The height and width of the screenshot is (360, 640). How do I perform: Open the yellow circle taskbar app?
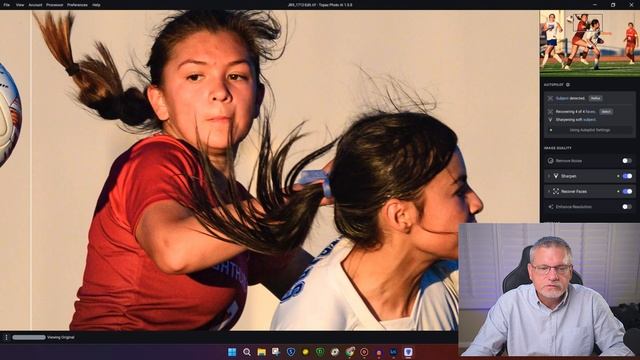pyautogui.click(x=305, y=352)
